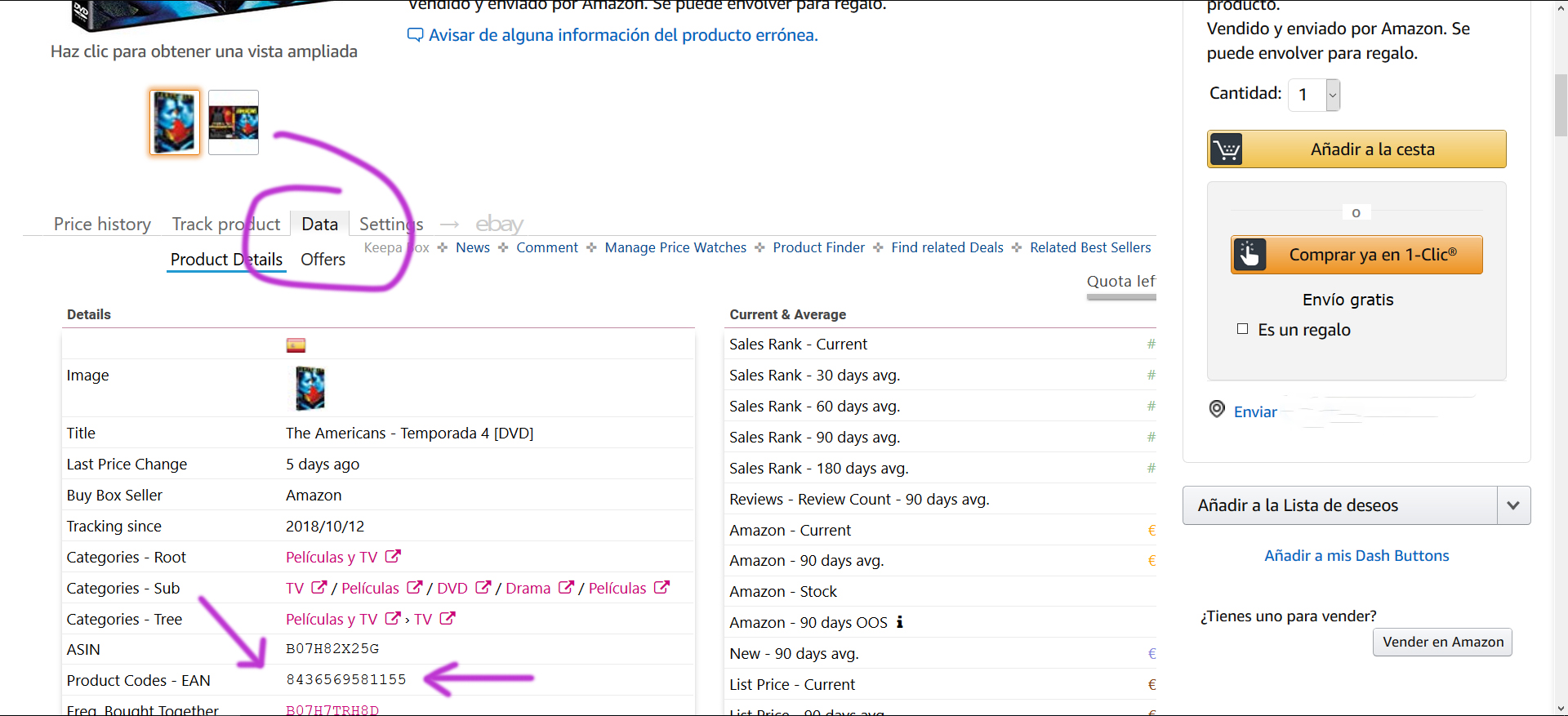This screenshot has width=1568, height=716.
Task: Click the title 'The Americans - Temporada 4 [DVD]'
Action: 409,434
